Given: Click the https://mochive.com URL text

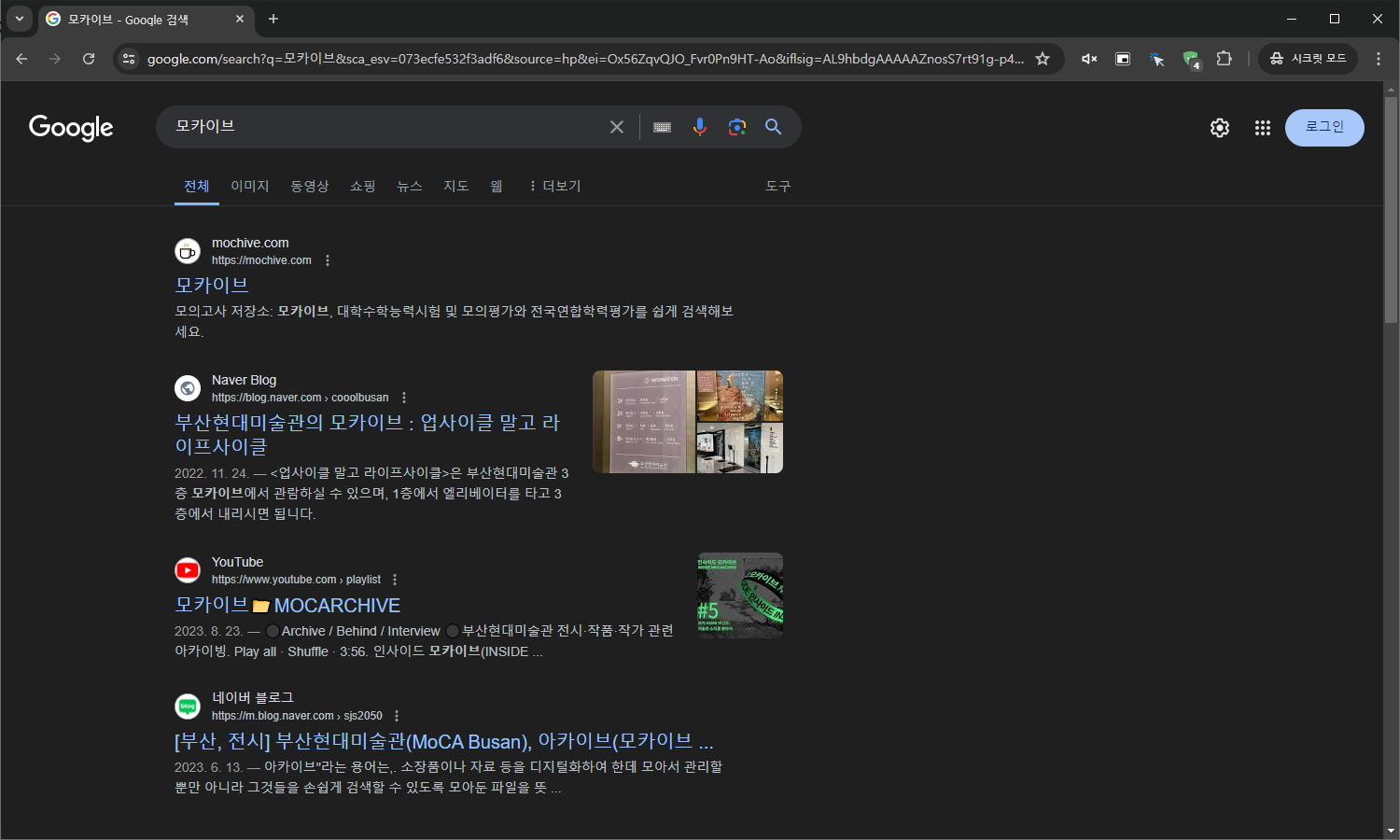Looking at the screenshot, I should point(261,260).
